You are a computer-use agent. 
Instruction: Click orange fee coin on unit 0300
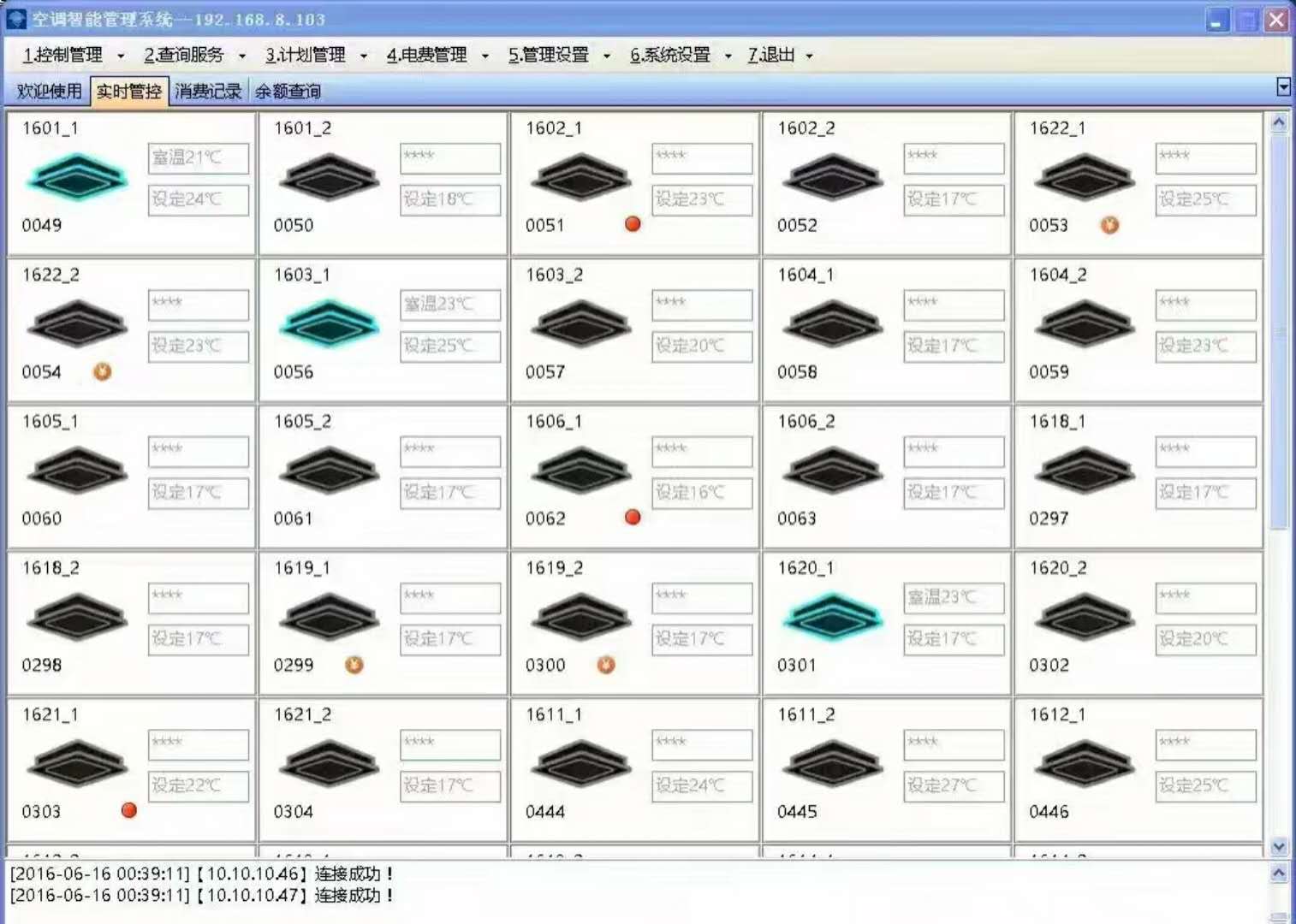(x=606, y=665)
